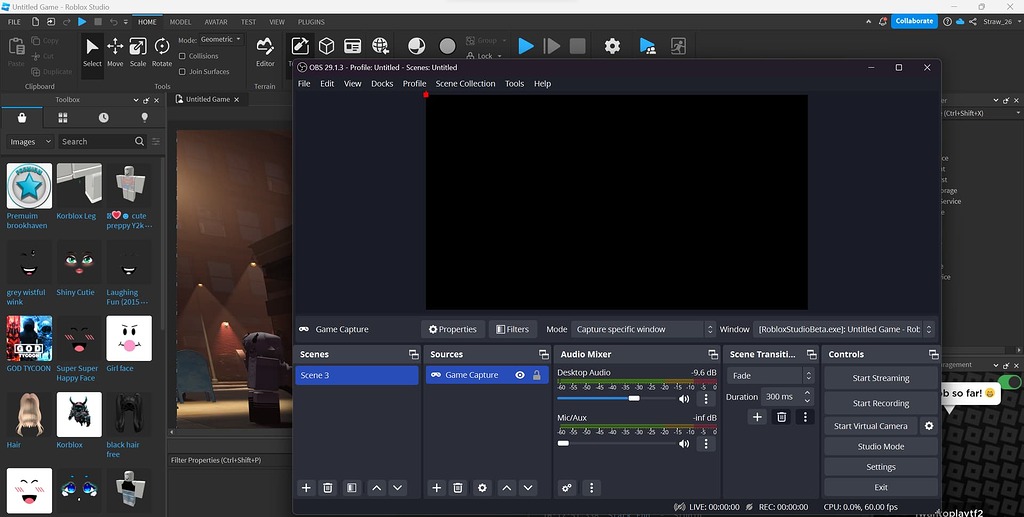The width and height of the screenshot is (1024, 517).
Task: Add a new source in OBS Sources dock
Action: [x=436, y=488]
